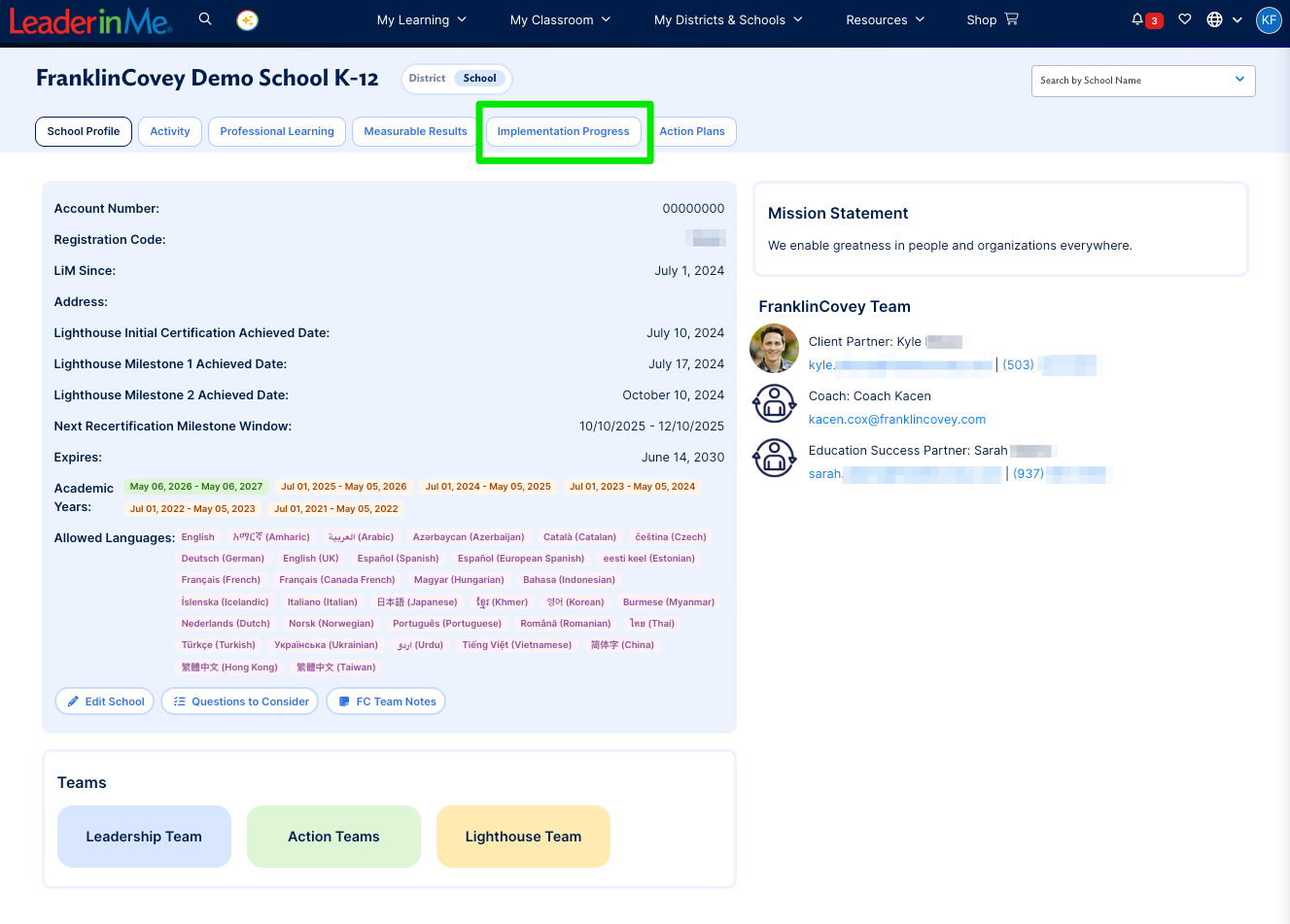This screenshot has width=1290, height=924.
Task: Click the Leader in Me logo
Action: click(x=90, y=20)
